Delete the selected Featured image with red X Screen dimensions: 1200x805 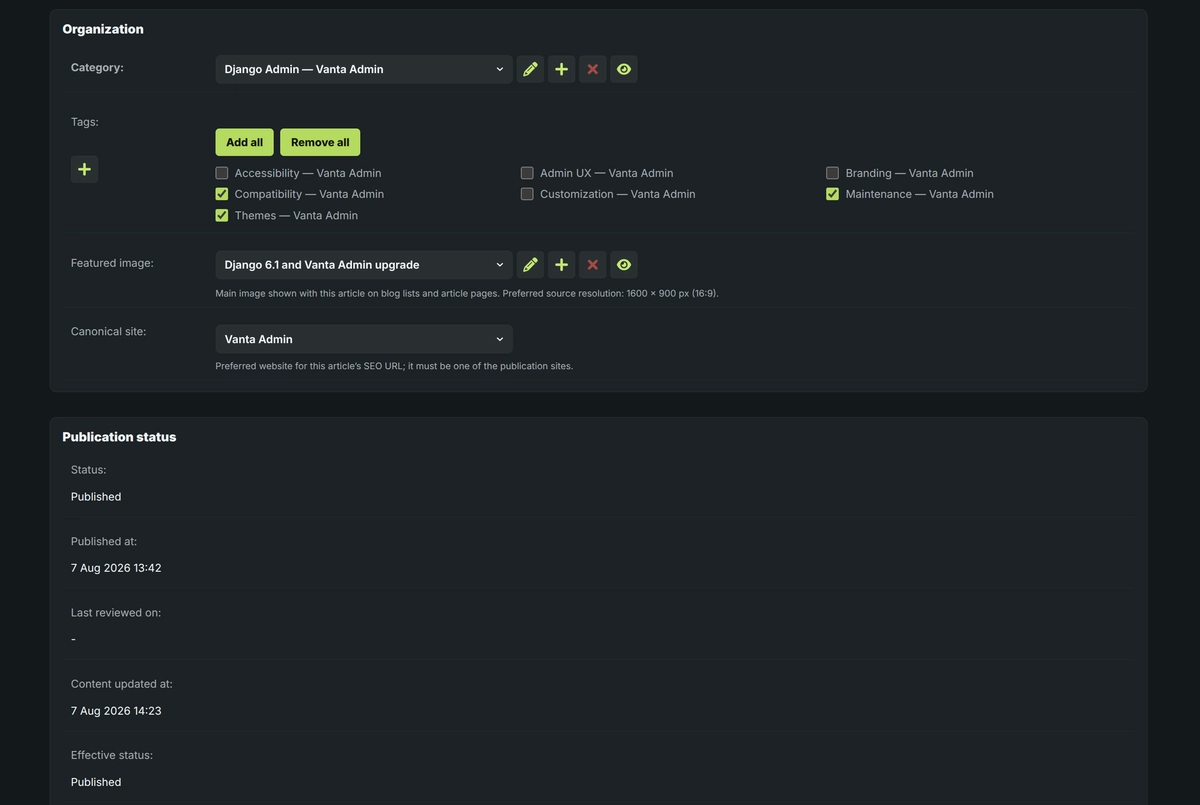(592, 265)
